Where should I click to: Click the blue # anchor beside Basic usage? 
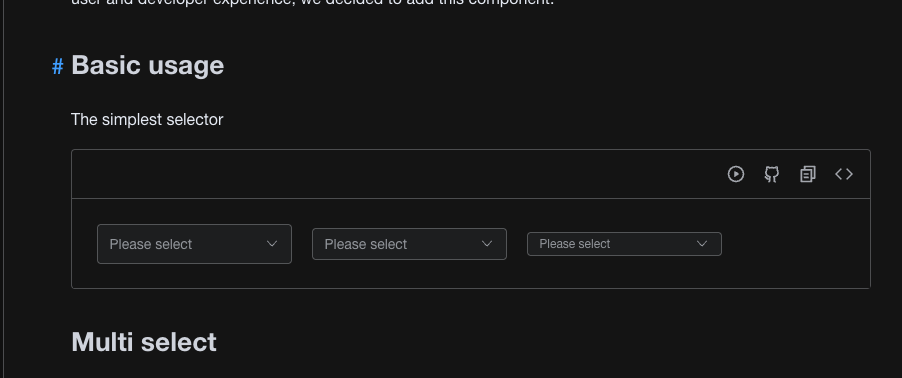pos(58,66)
